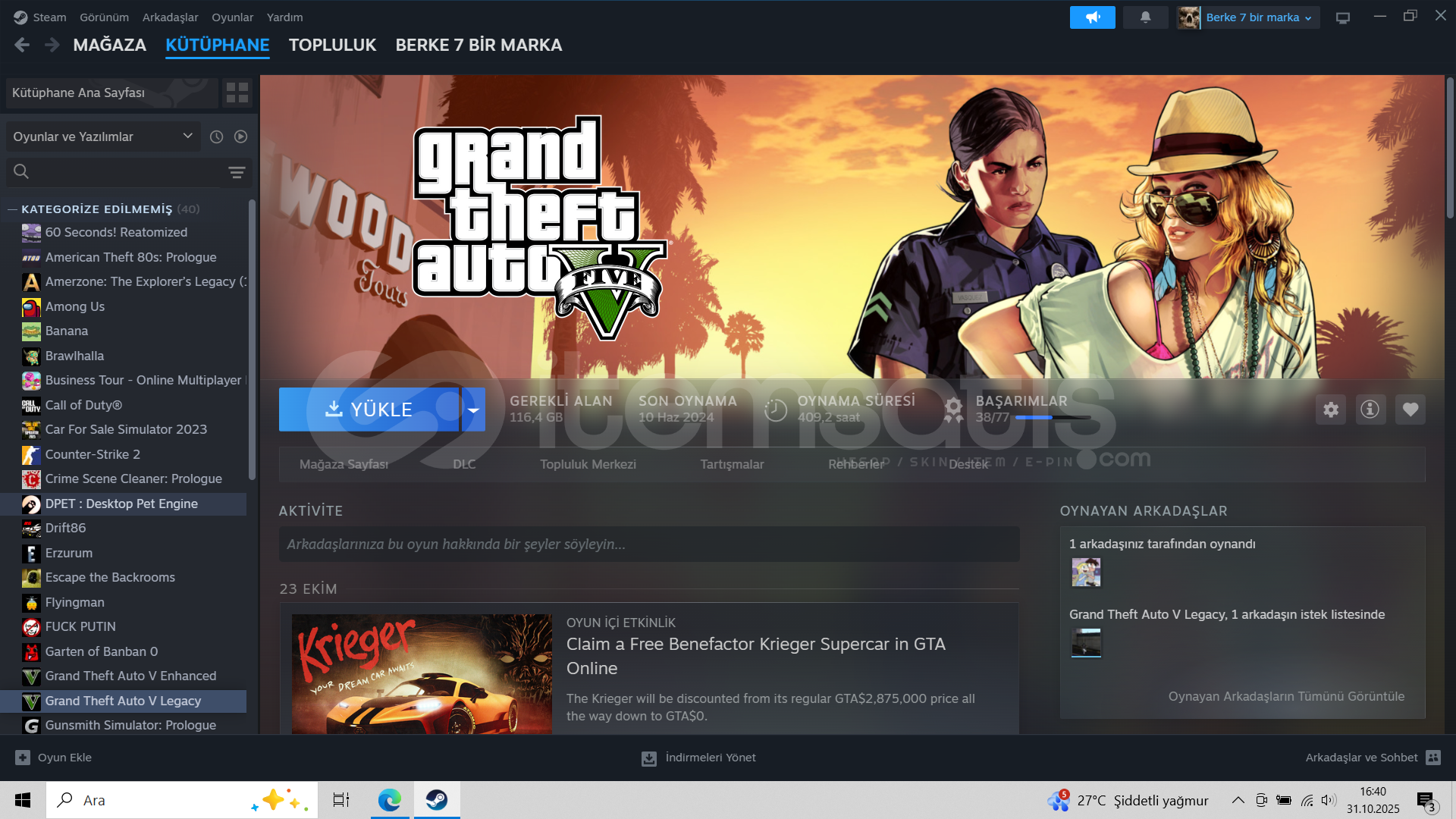Favorite GTA V with the heart icon

[x=1410, y=409]
